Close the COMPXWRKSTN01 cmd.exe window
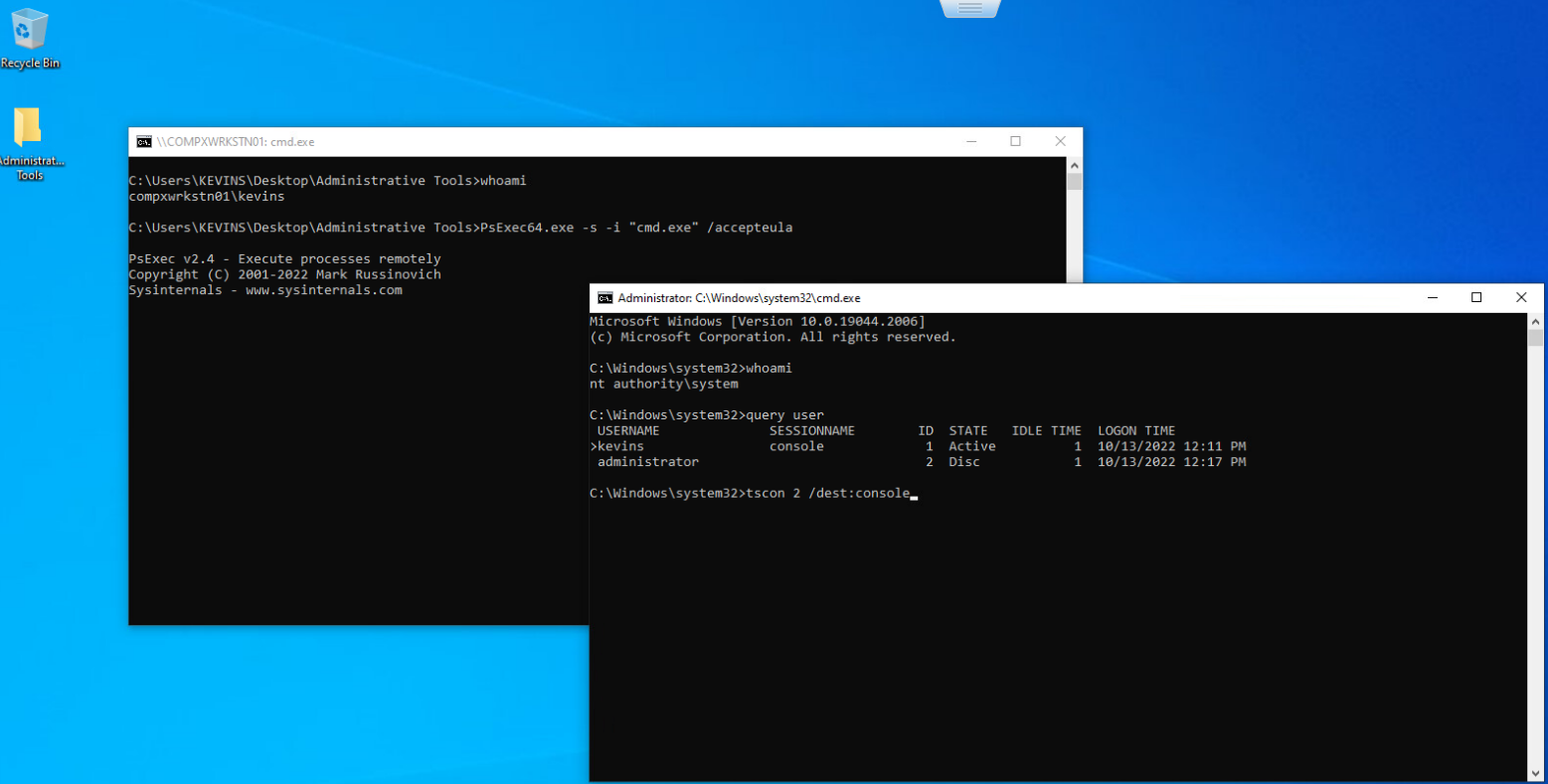 (x=1060, y=142)
